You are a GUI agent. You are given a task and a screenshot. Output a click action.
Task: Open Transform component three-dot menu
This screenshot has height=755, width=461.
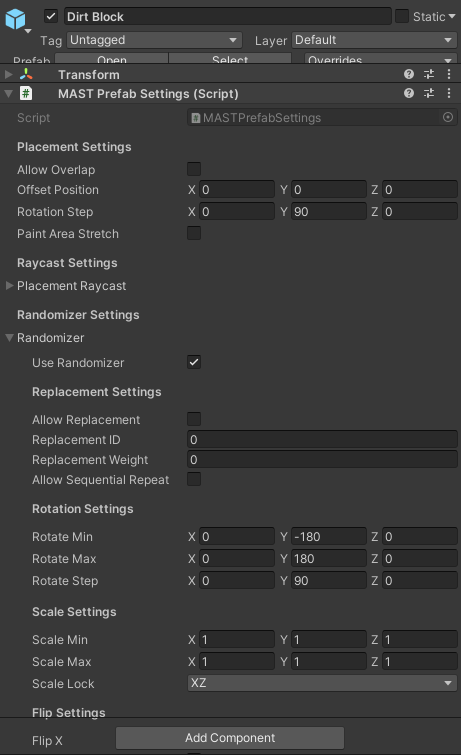(449, 74)
